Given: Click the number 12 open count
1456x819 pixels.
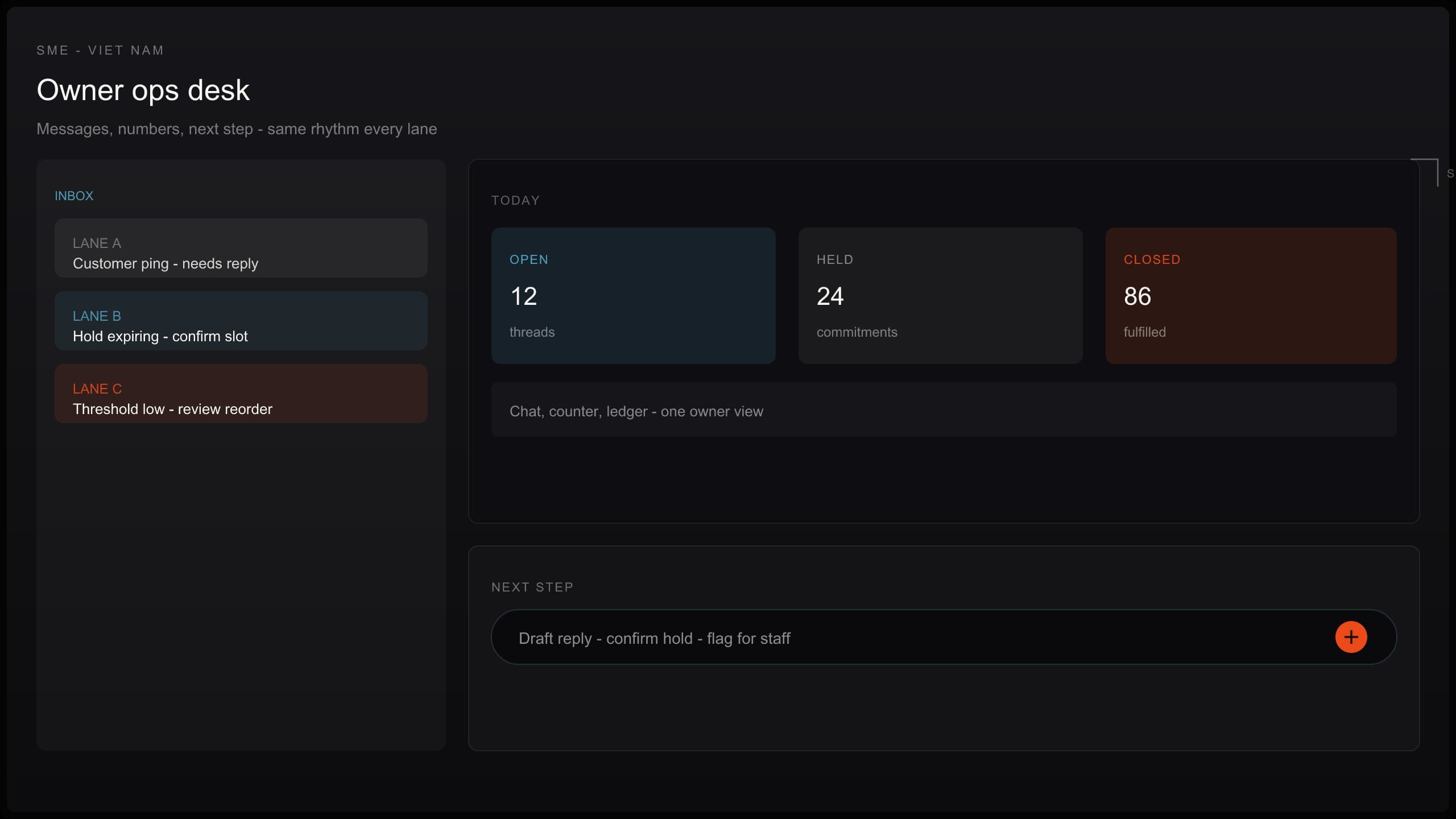Looking at the screenshot, I should tap(524, 296).
